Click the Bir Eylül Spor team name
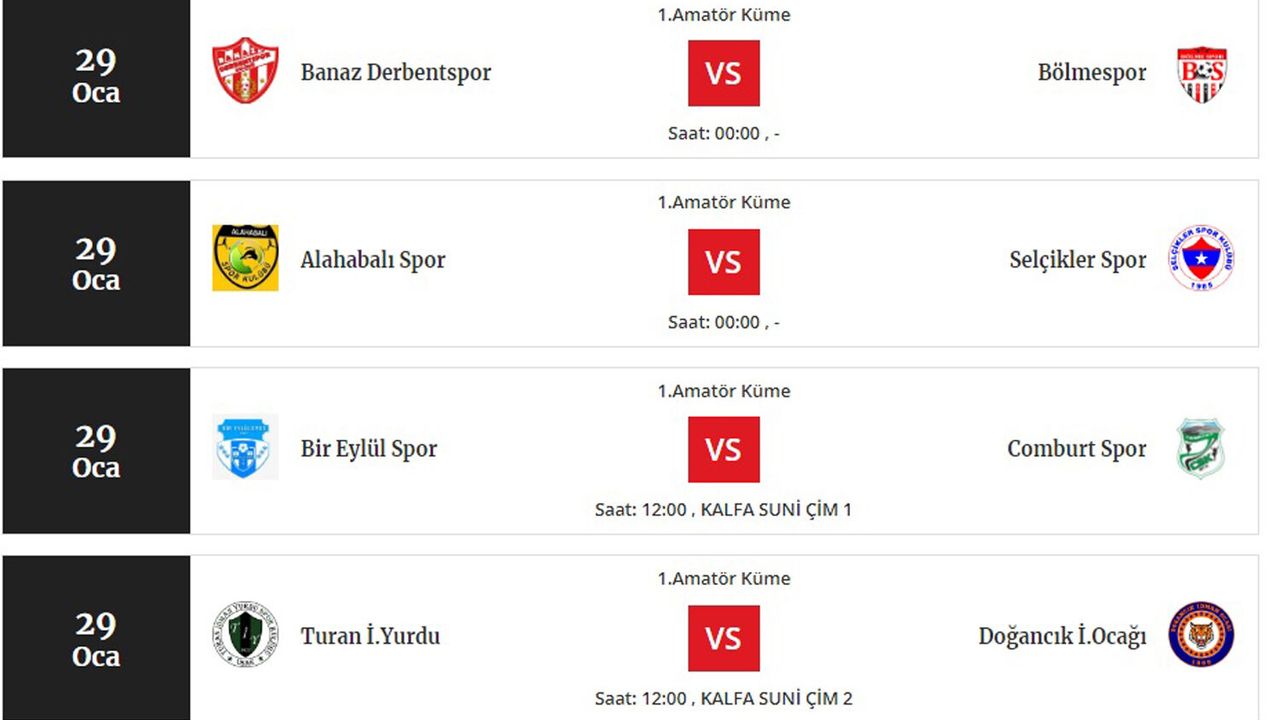 (x=369, y=449)
